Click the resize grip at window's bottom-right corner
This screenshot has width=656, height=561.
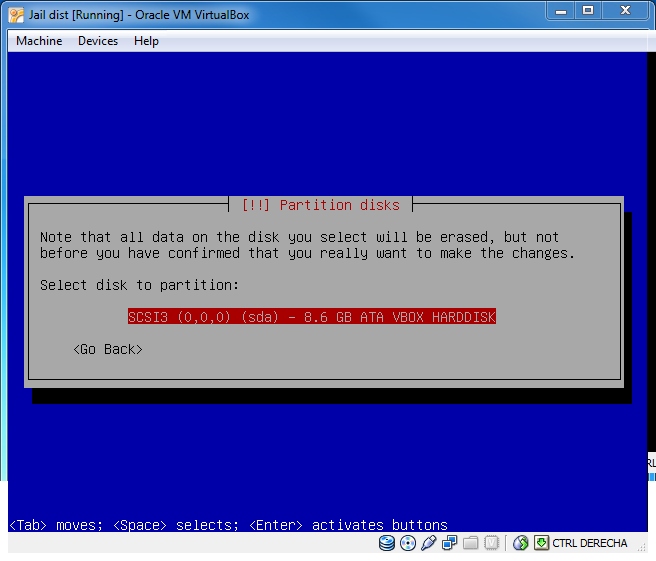pyautogui.click(x=642, y=546)
